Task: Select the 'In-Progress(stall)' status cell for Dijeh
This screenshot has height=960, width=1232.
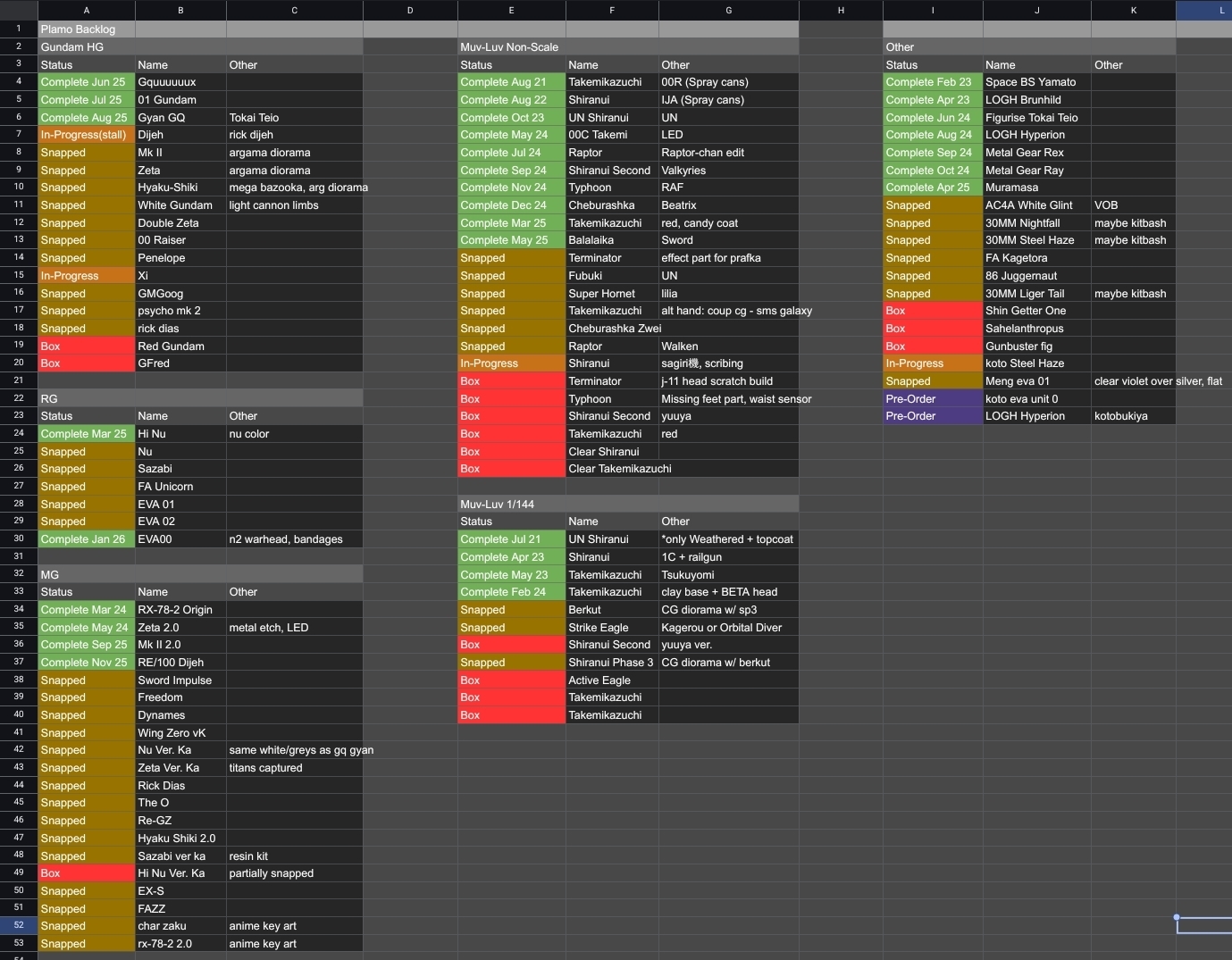Action: tap(87, 135)
